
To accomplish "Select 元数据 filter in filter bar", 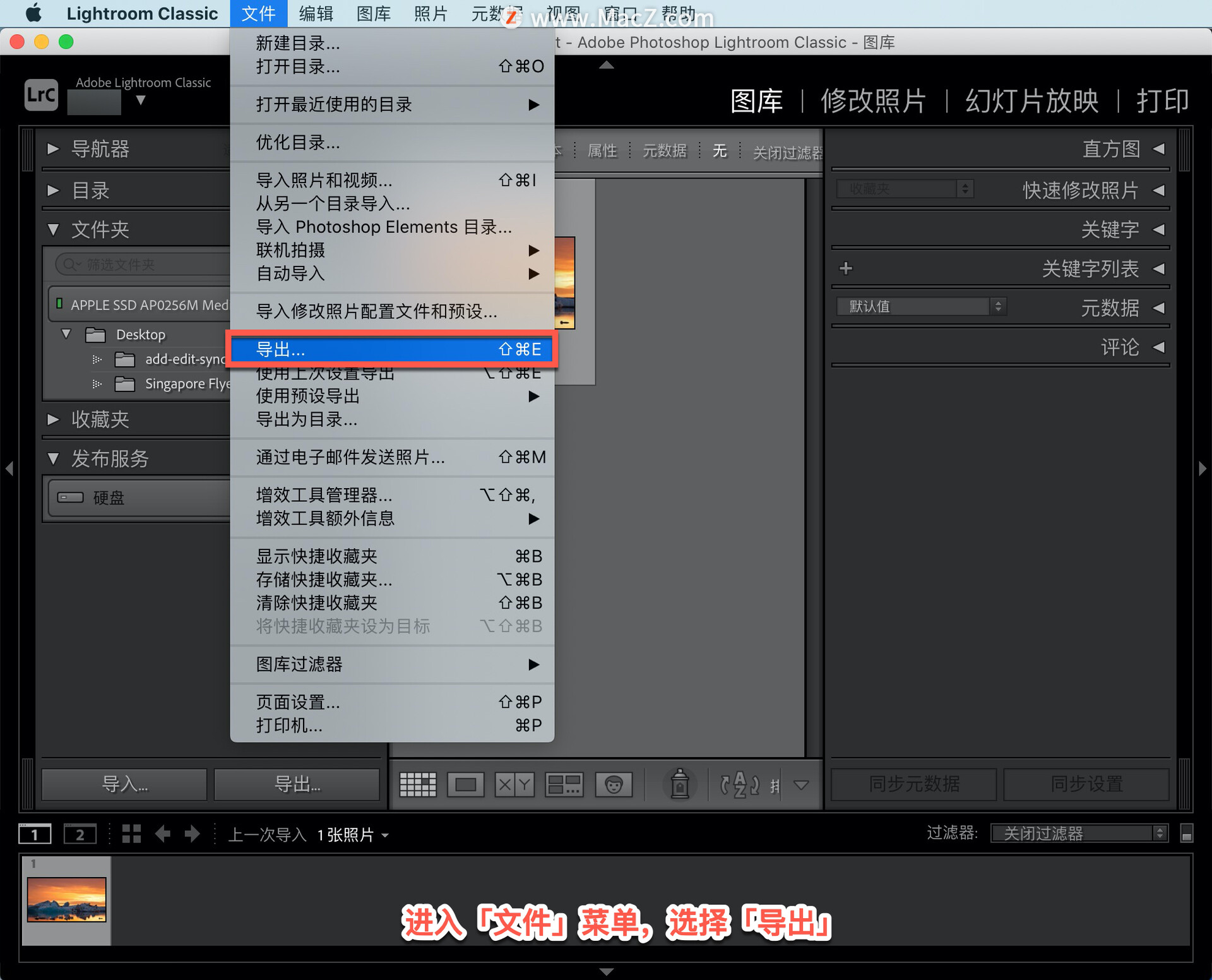I will coord(664,151).
